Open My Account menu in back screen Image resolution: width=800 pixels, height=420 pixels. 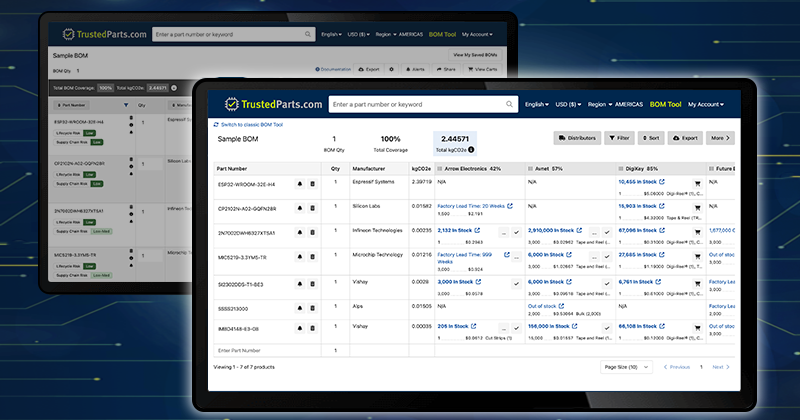(x=477, y=34)
